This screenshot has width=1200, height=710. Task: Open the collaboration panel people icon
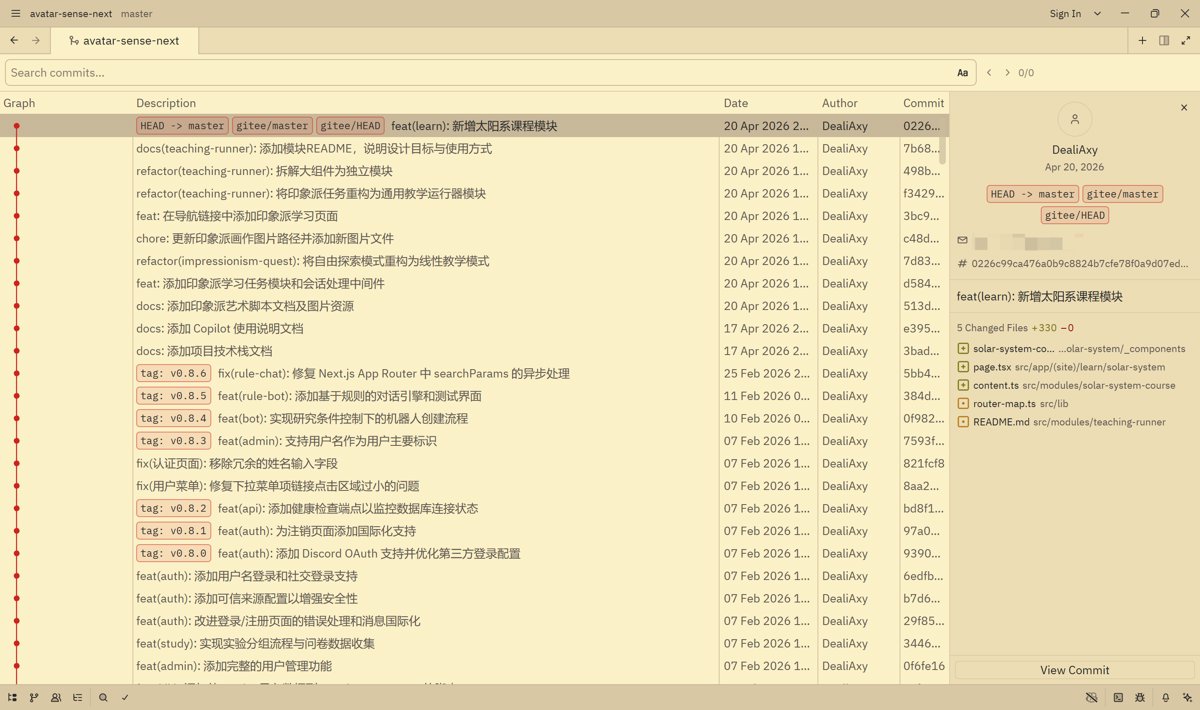pyautogui.click(x=56, y=697)
